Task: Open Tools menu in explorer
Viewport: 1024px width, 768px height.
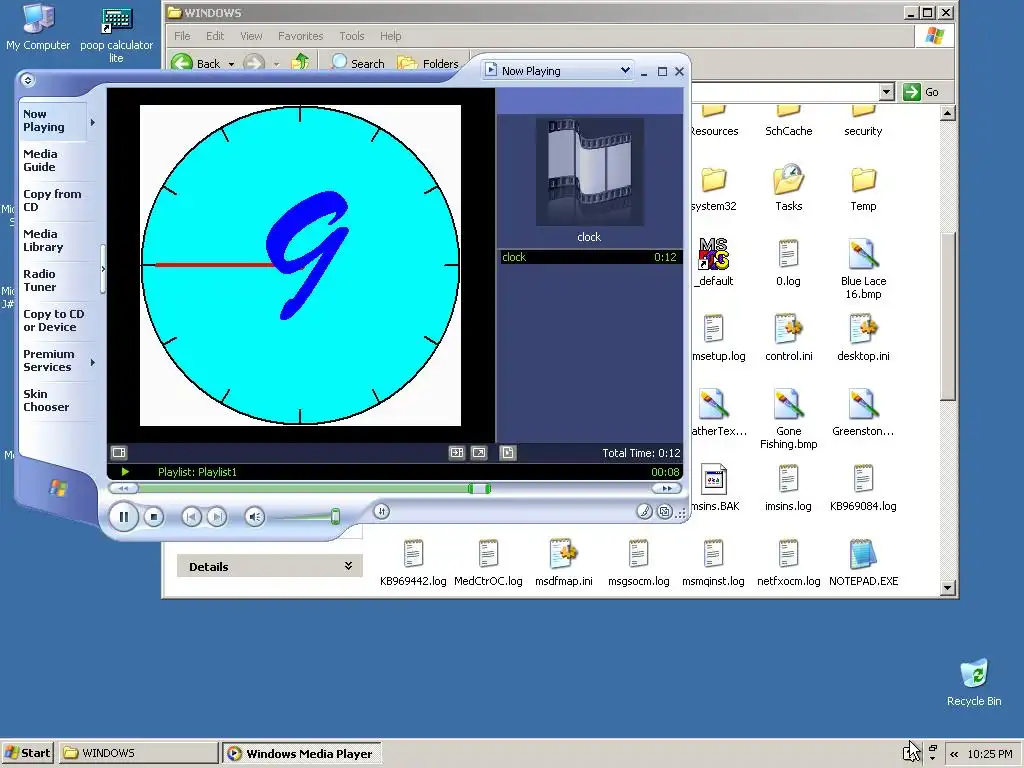Action: coord(351,36)
